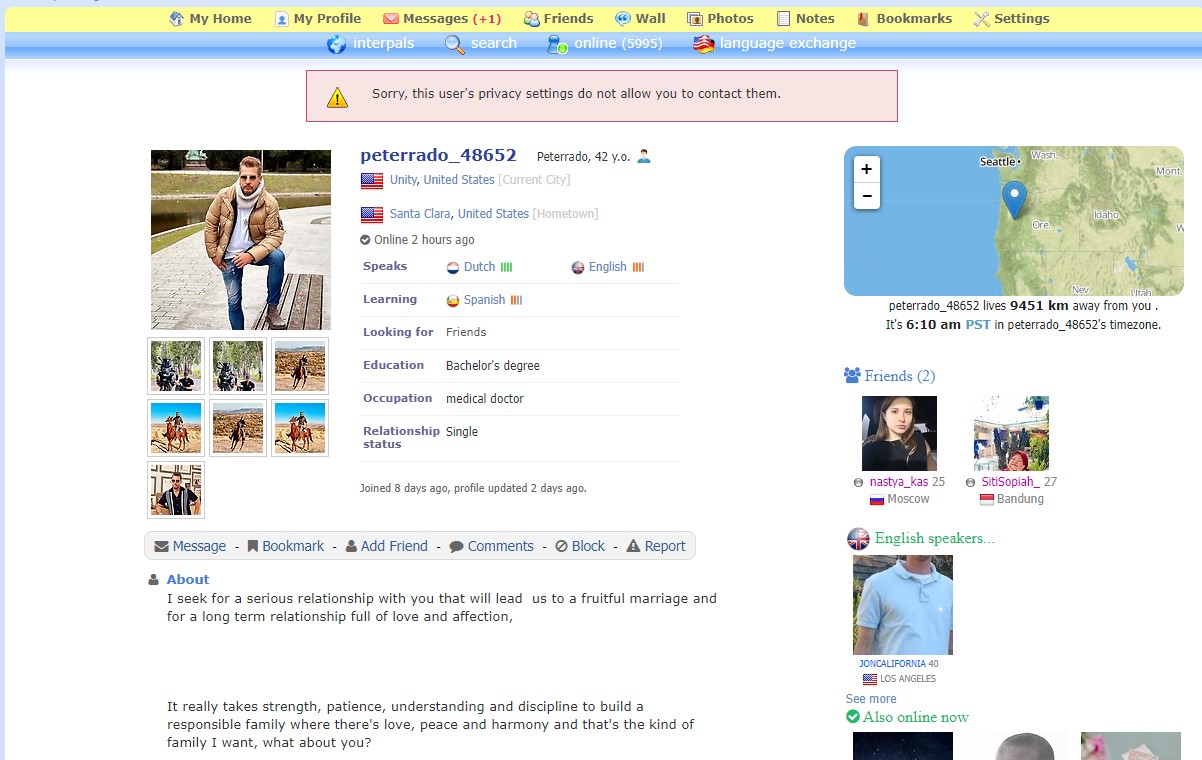Open the main profile photo

(240, 240)
